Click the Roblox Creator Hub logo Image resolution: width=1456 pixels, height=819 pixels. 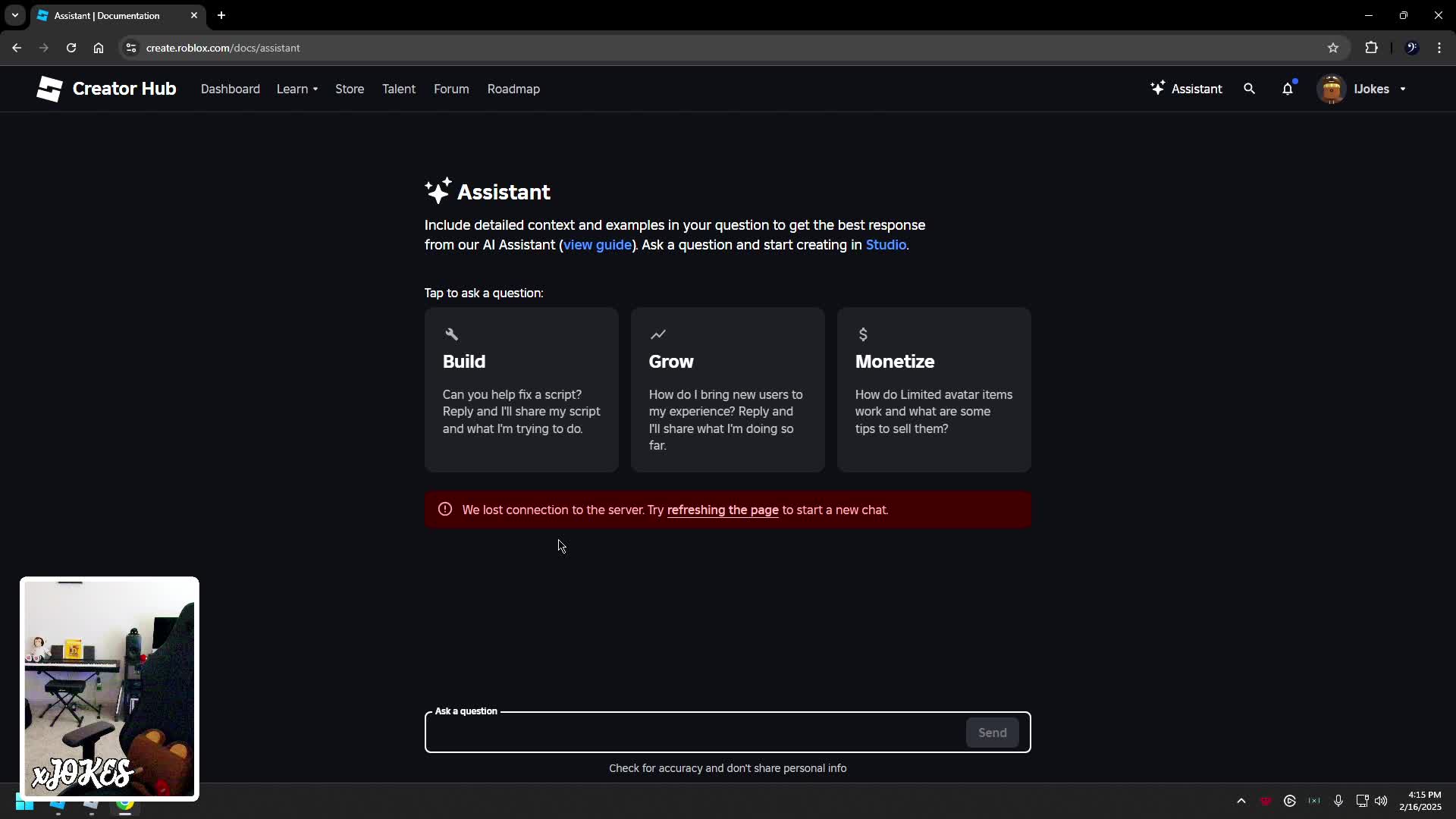tap(106, 89)
